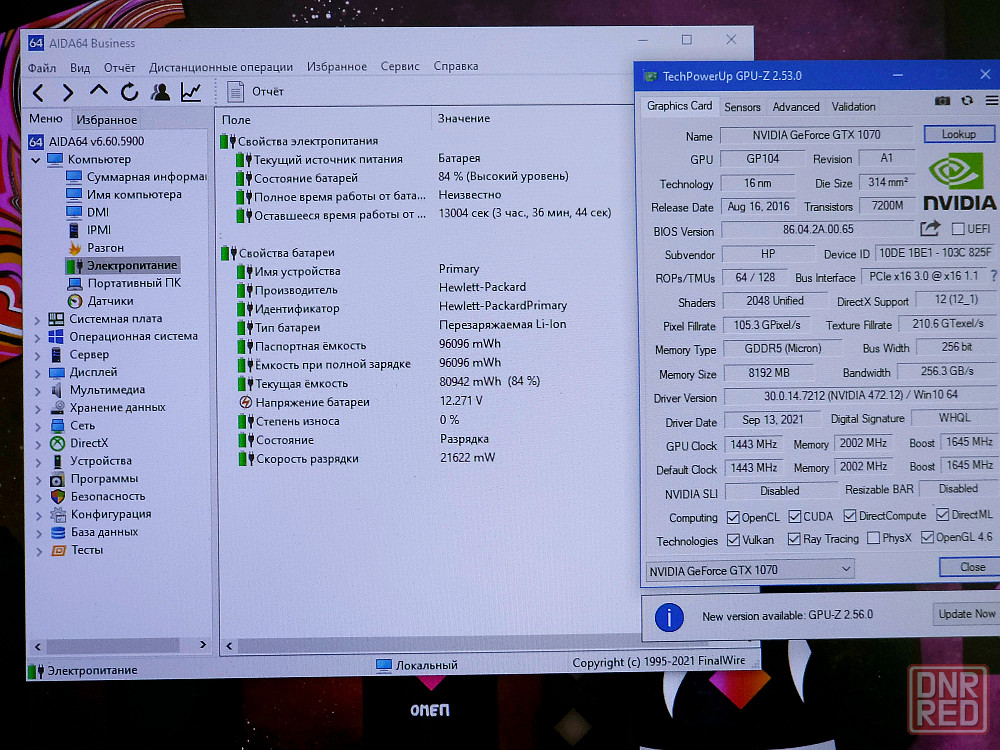
Task: Toggle DirectCompute checkbox
Action: (x=849, y=515)
